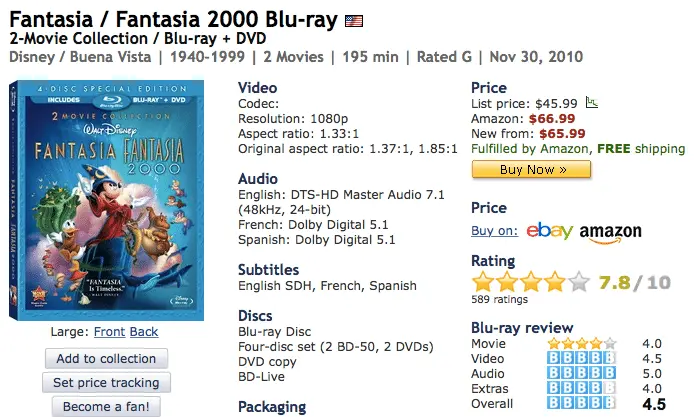The image size is (695, 417).
Task: Click the eBay logo
Action: pyautogui.click(x=549, y=231)
